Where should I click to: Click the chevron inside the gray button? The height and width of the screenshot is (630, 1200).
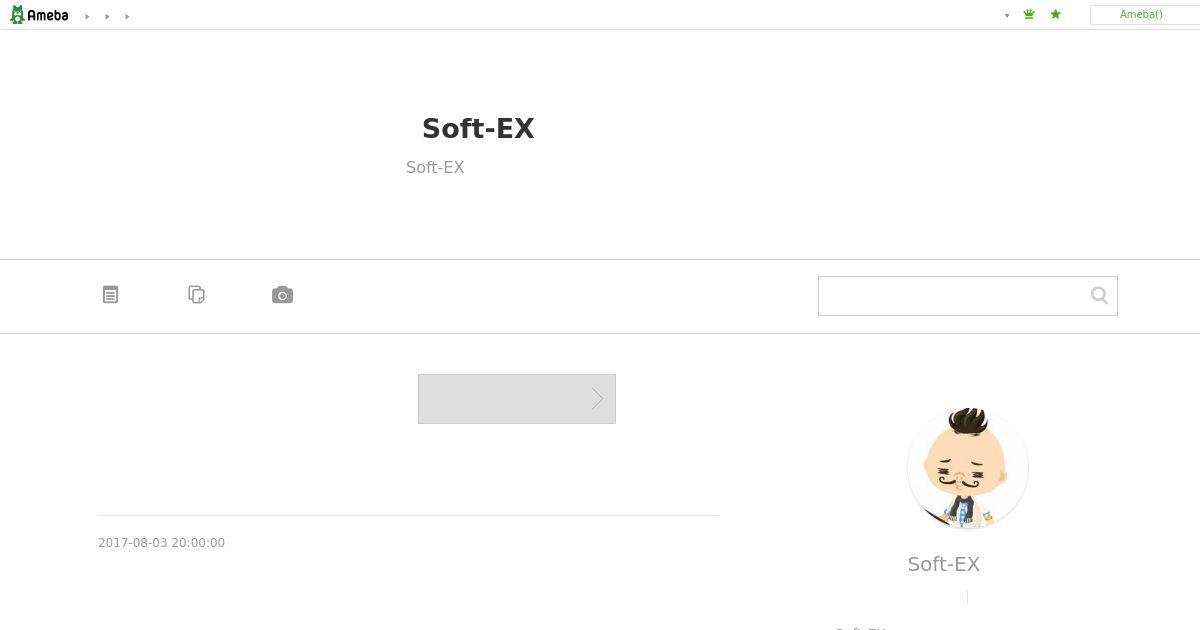(x=597, y=399)
